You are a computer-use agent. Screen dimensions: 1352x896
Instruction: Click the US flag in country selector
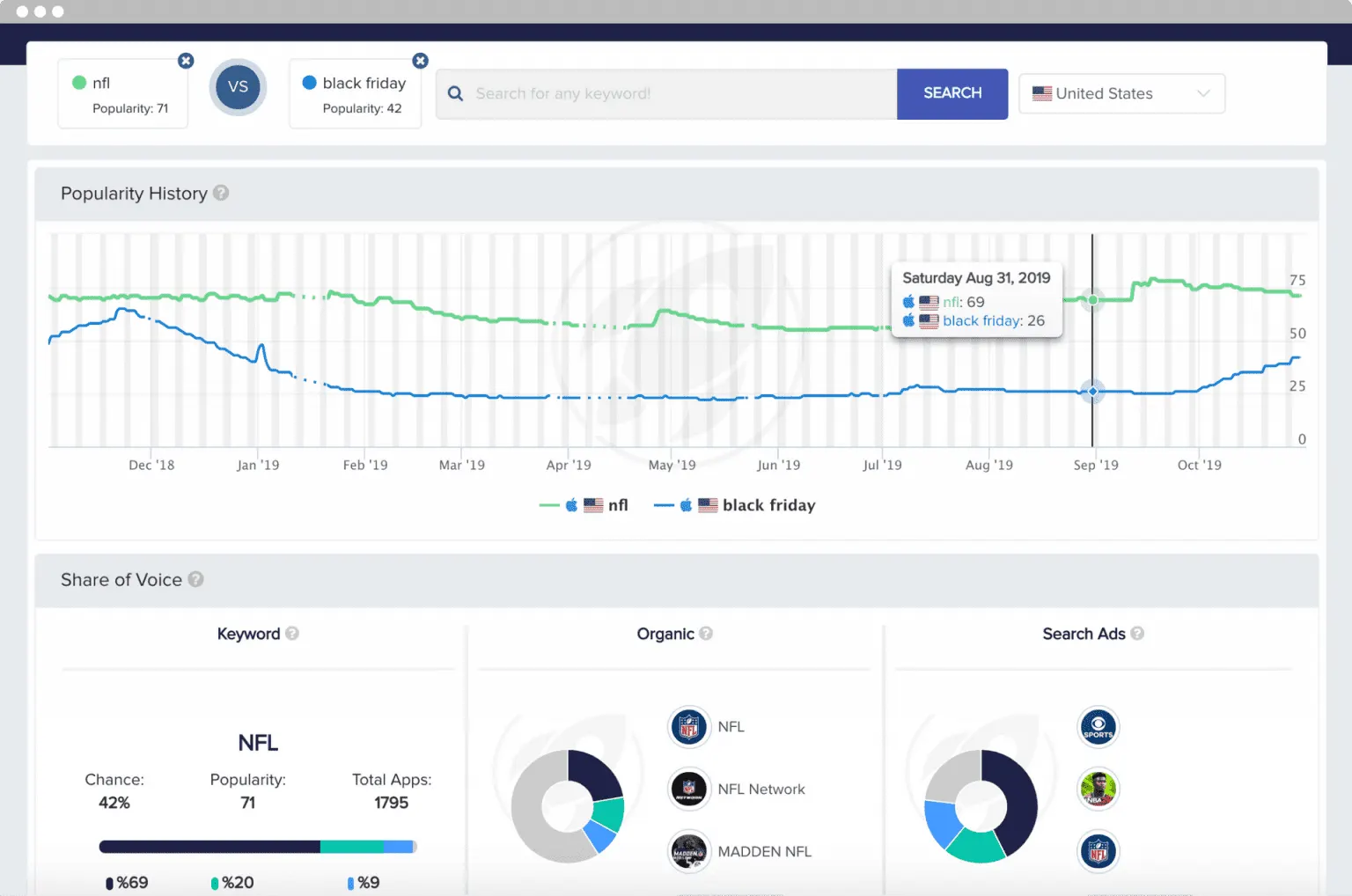[x=1042, y=93]
